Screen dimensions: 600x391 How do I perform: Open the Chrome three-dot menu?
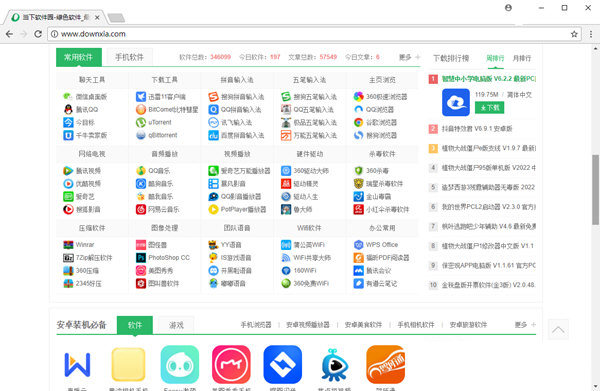point(591,34)
